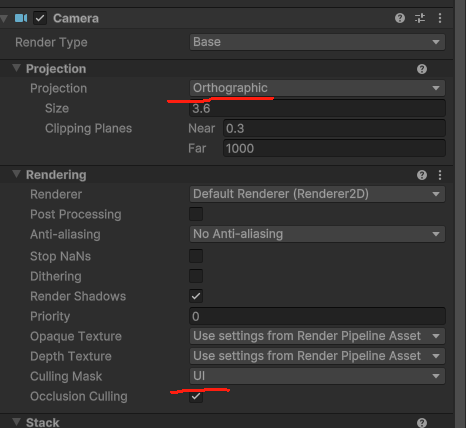The height and width of the screenshot is (428, 466).
Task: Open the Rendering section more options menu
Action: (440, 175)
